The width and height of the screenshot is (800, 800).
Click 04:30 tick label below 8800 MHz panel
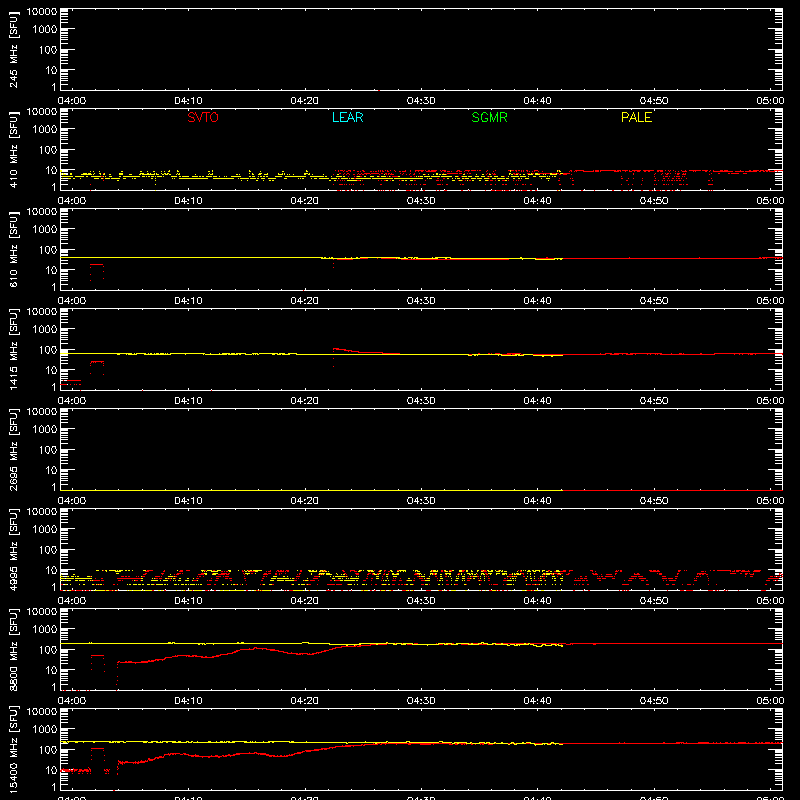coord(421,701)
